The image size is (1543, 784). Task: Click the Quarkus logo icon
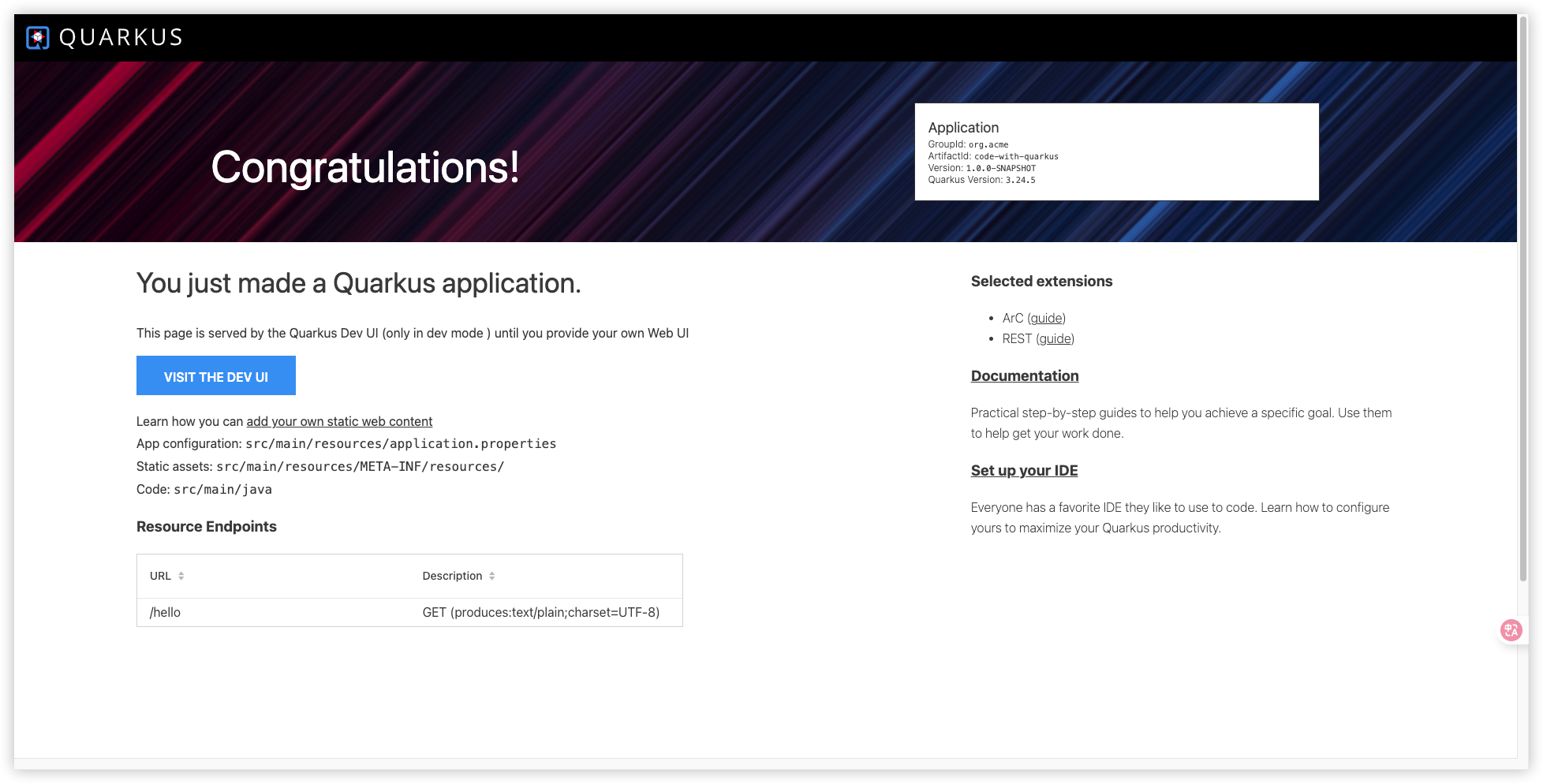[37, 37]
